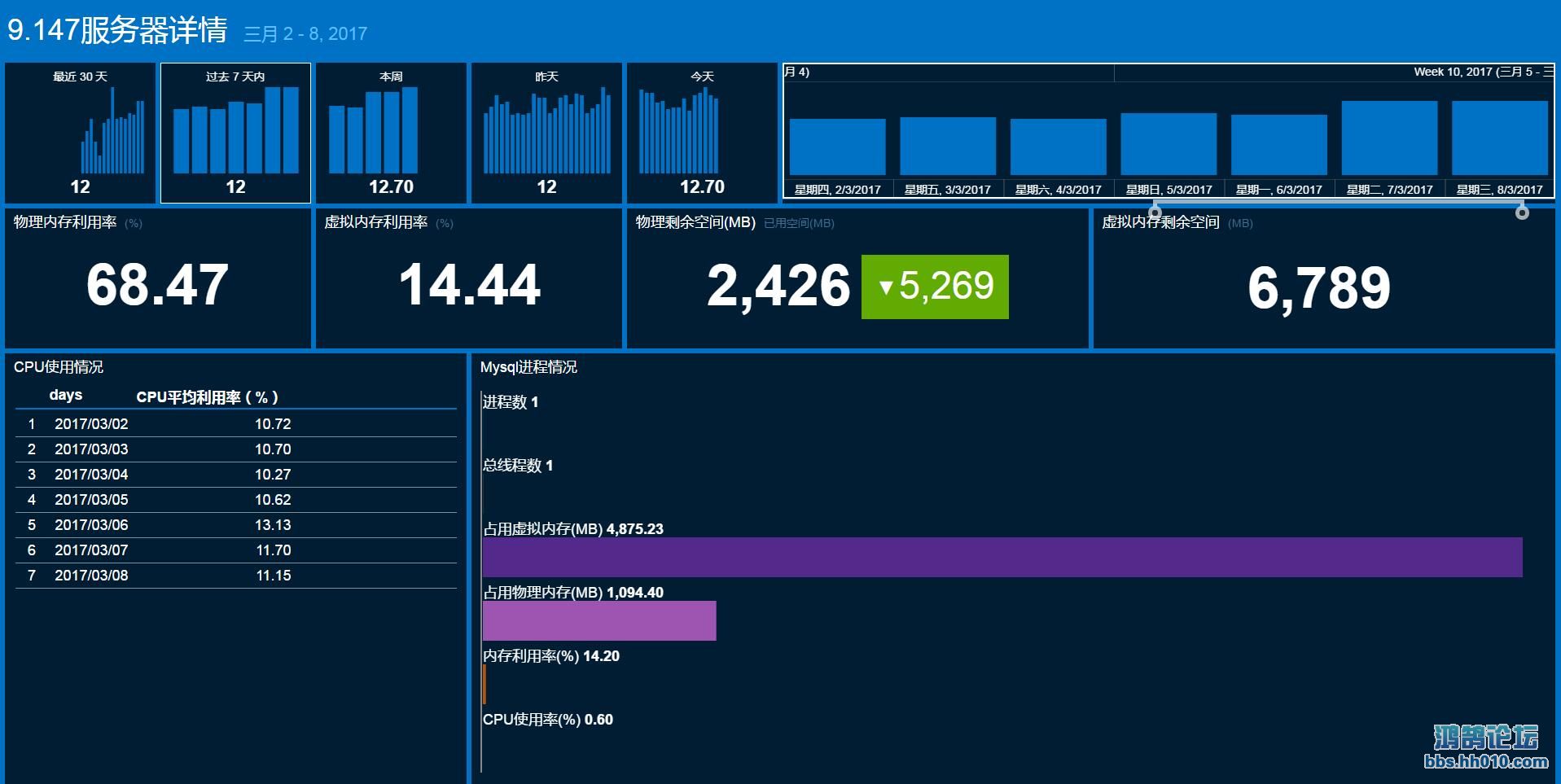
Task: Click the 内存利用率(%) 14.20 label
Action: (x=551, y=656)
